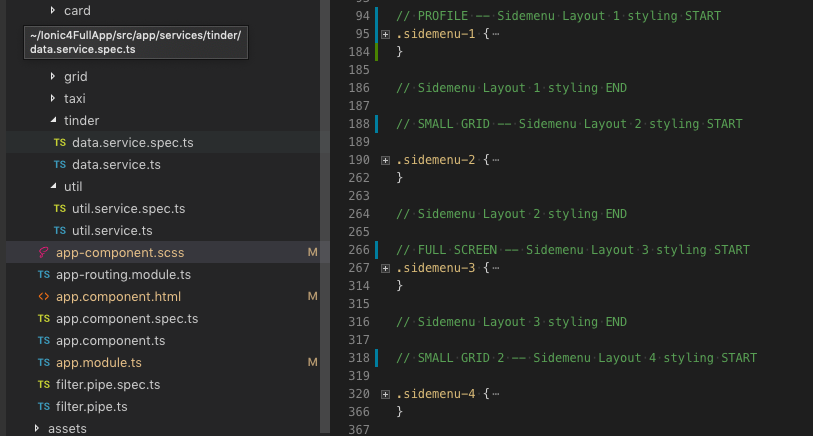This screenshot has height=436, width=813.
Task: Unfold the .sidemenu-3 code block
Action: coord(385,269)
